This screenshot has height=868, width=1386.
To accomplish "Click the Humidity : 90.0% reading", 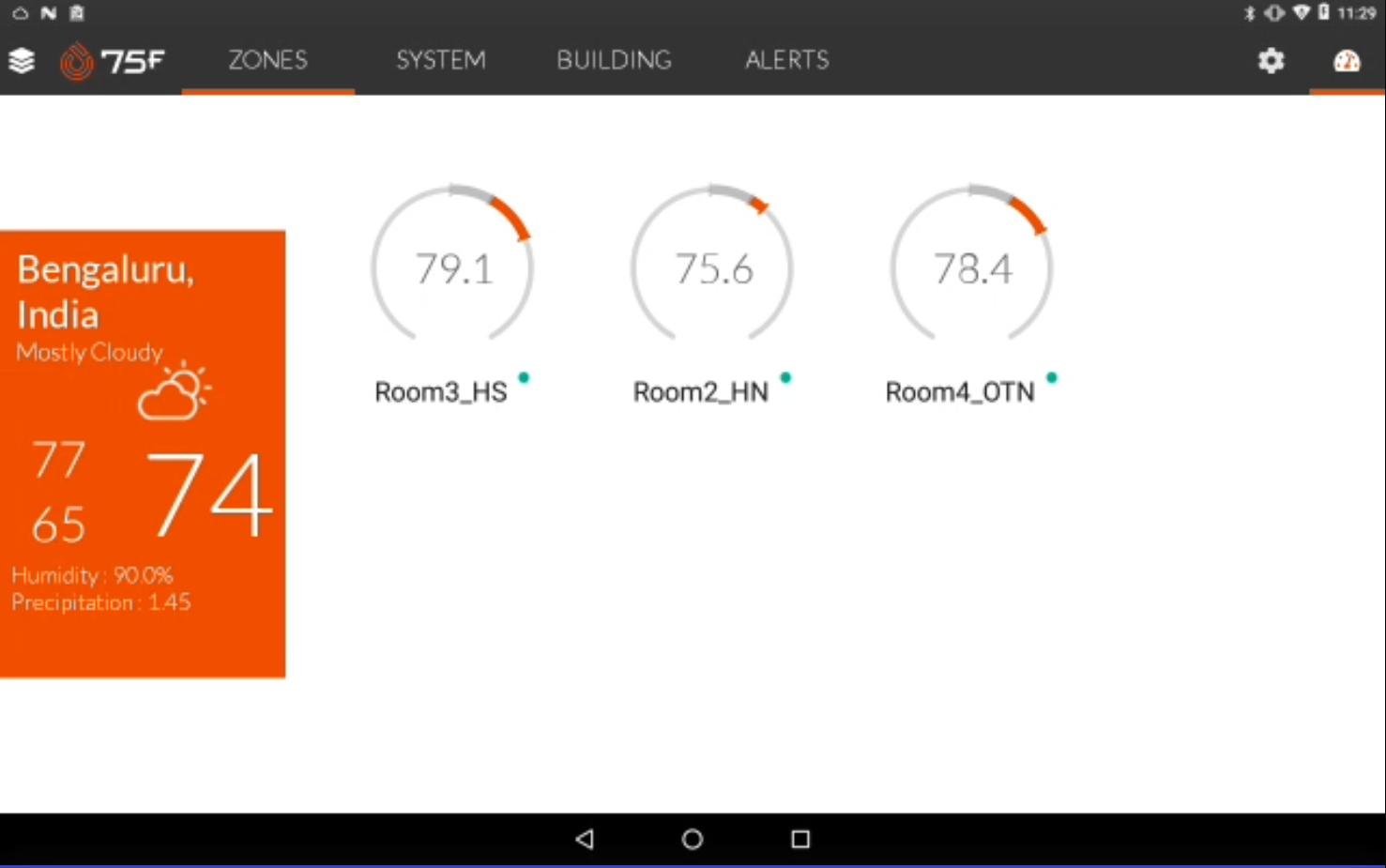I will click(92, 575).
